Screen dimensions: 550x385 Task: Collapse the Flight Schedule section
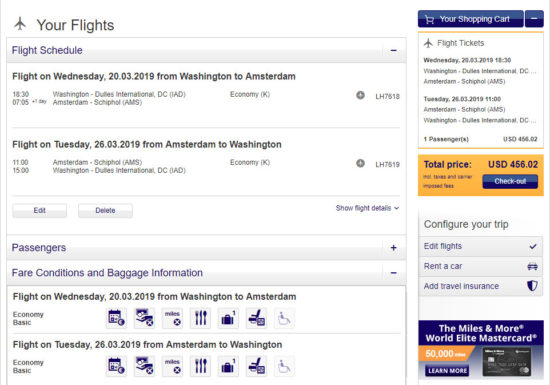pyautogui.click(x=394, y=50)
